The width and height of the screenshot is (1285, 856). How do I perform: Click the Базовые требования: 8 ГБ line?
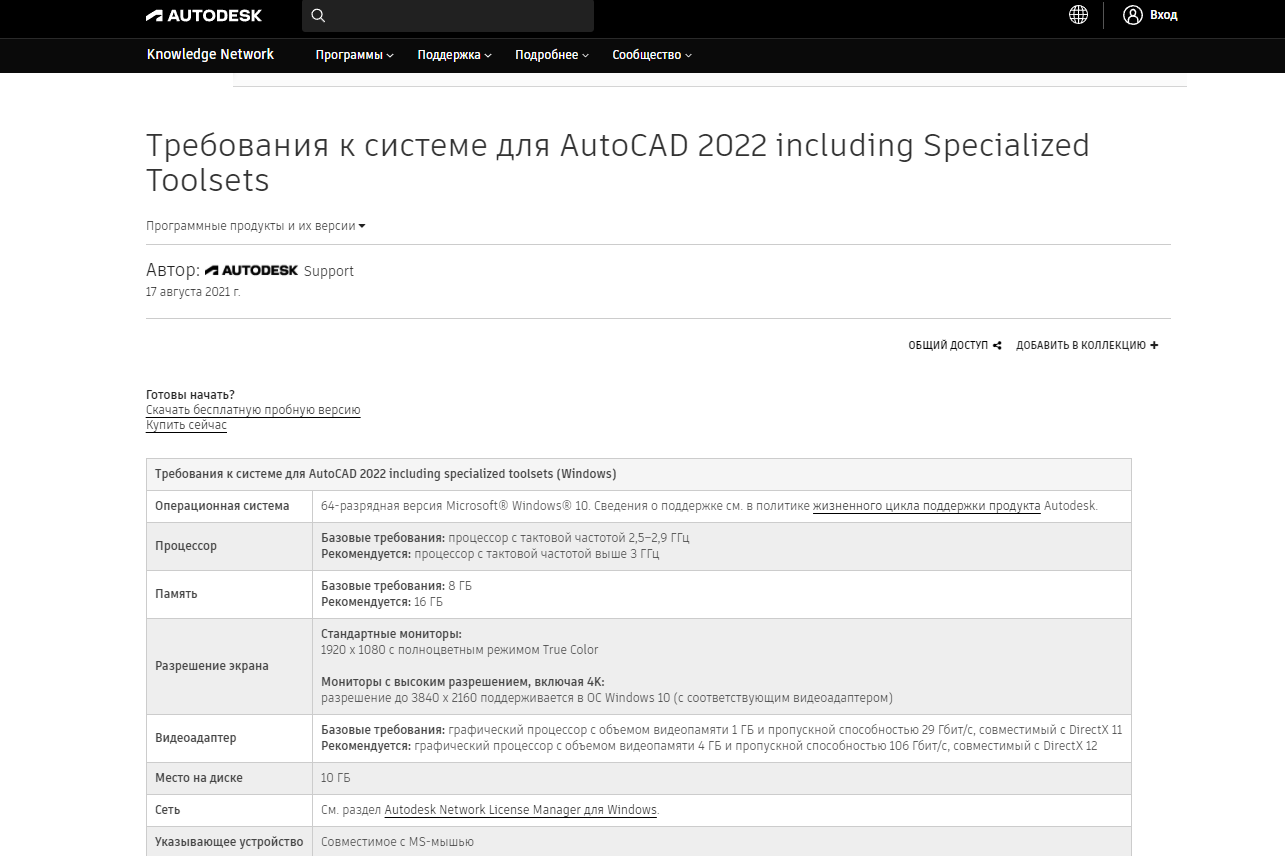(396, 586)
